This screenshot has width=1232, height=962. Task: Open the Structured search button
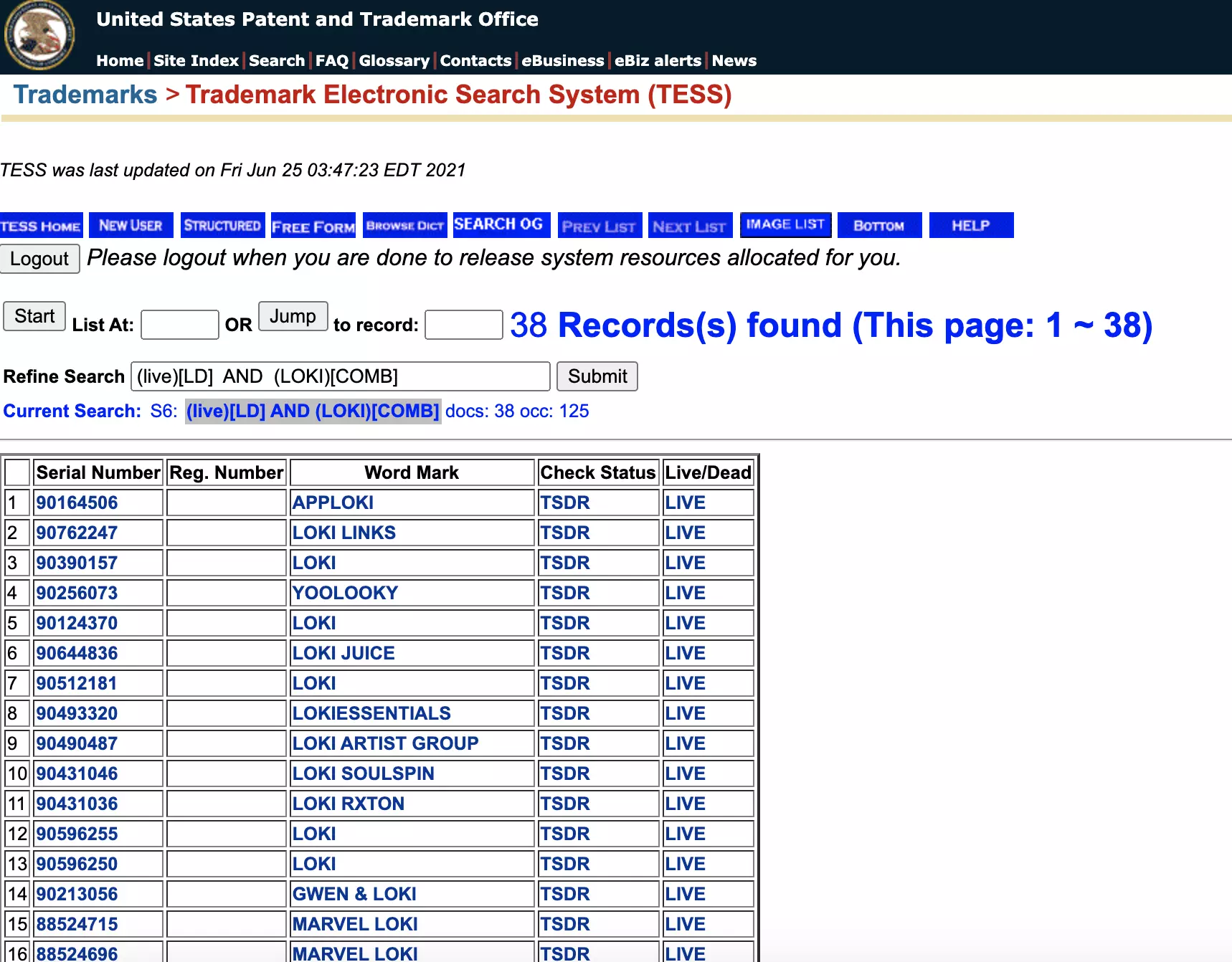(x=222, y=226)
